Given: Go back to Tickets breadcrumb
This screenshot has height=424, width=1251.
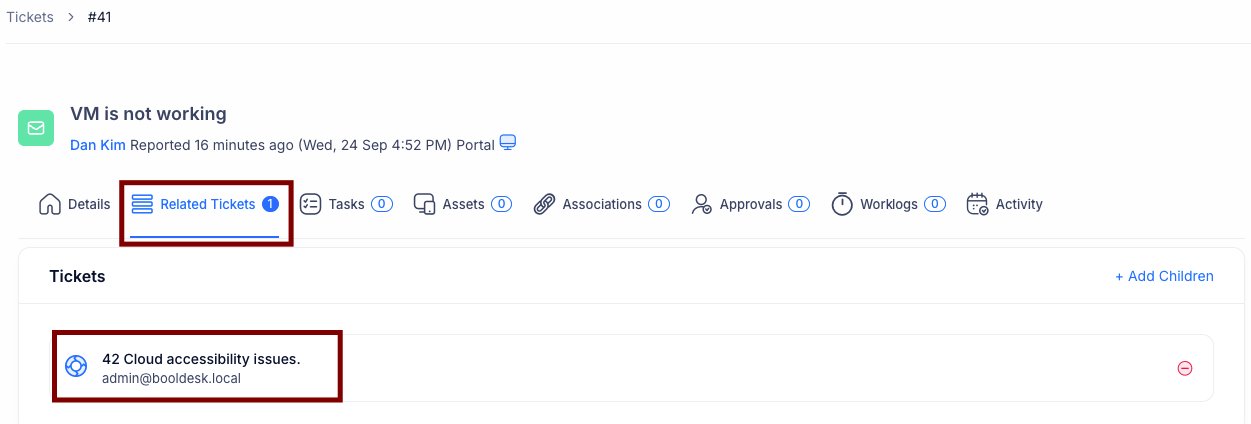Looking at the screenshot, I should (x=30, y=17).
